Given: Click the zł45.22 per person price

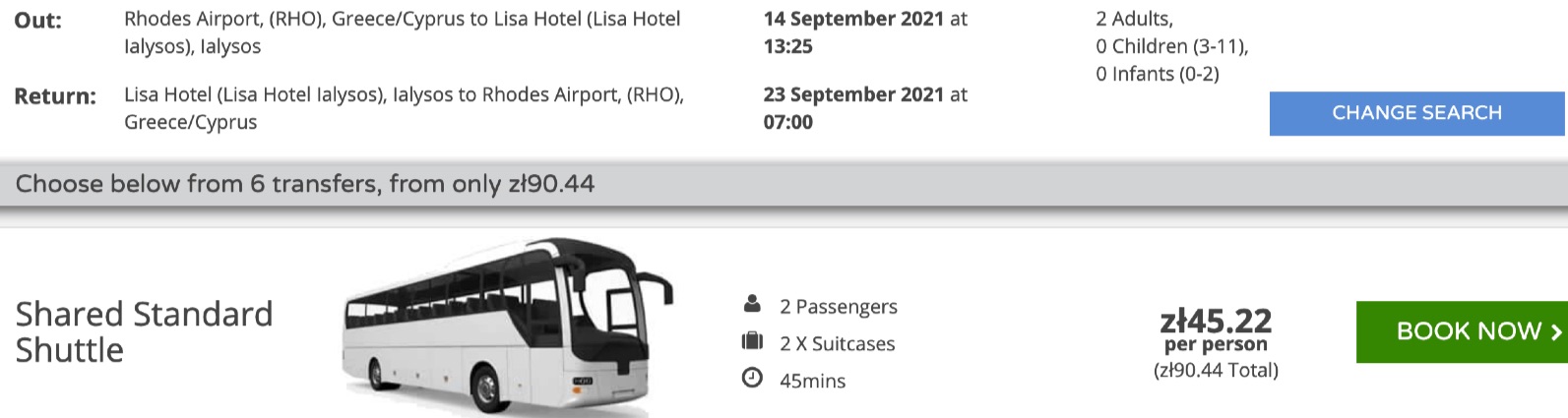Looking at the screenshot, I should tap(1216, 329).
